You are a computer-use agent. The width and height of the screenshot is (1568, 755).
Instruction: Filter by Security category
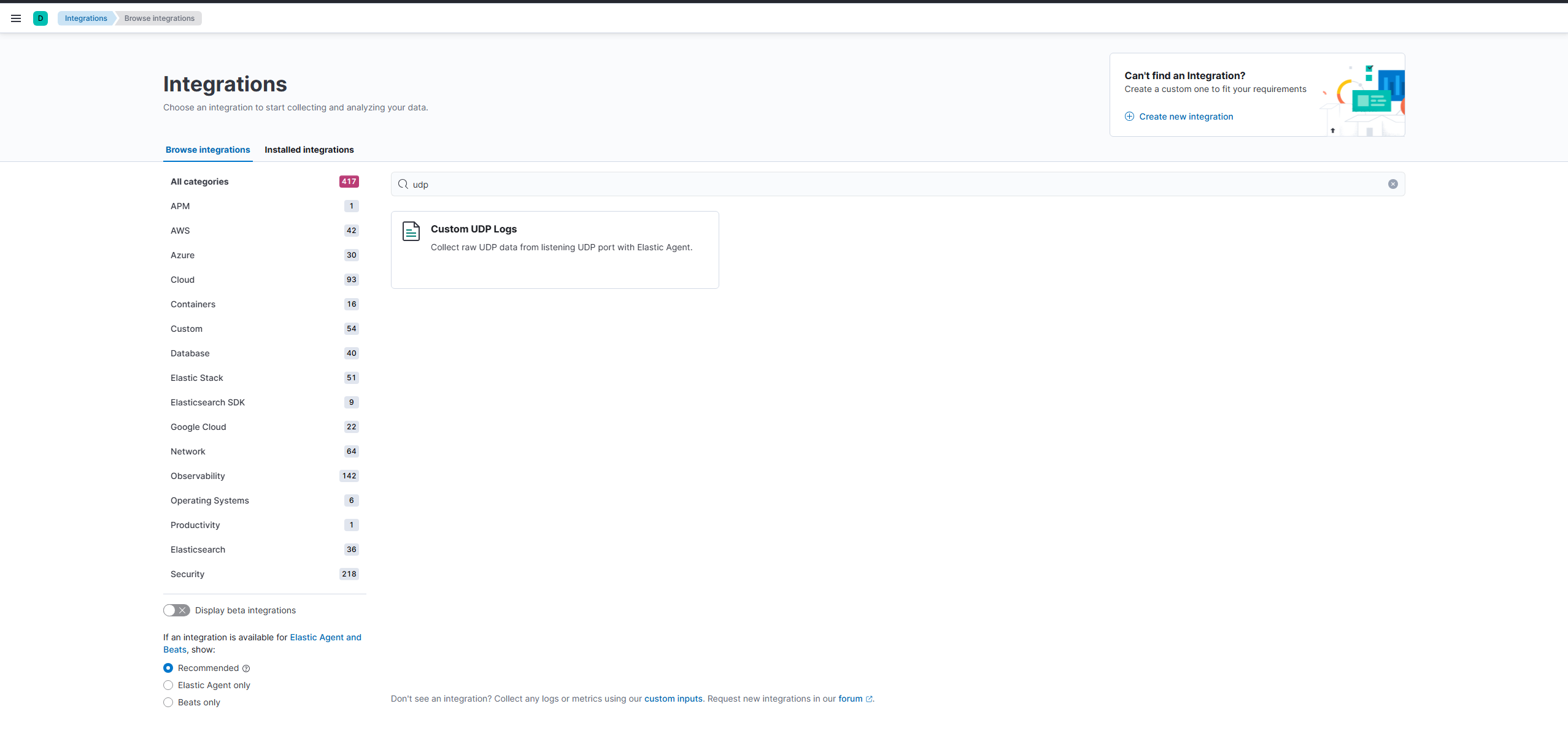point(265,574)
